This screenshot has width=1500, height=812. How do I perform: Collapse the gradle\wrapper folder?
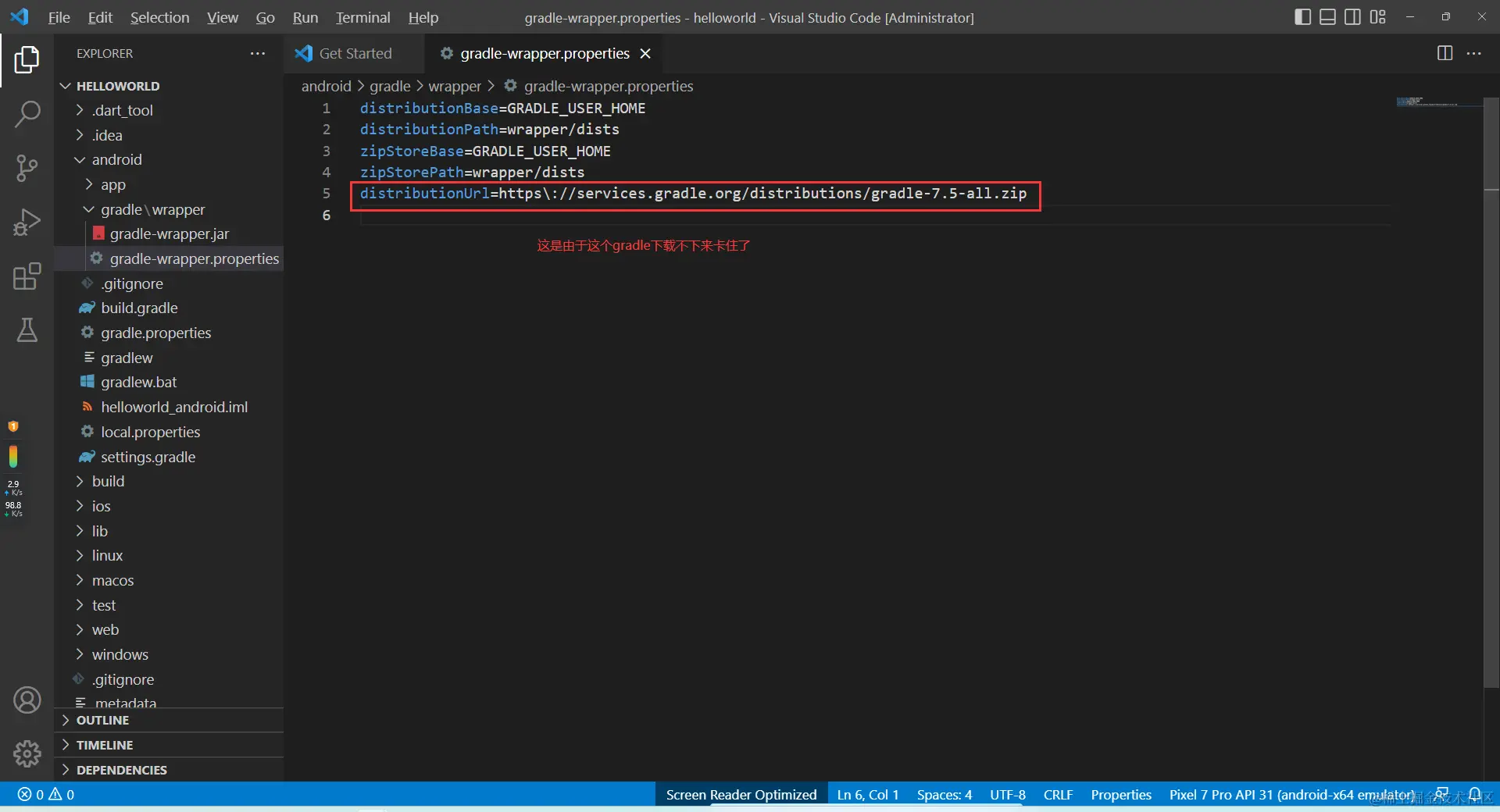click(x=152, y=209)
